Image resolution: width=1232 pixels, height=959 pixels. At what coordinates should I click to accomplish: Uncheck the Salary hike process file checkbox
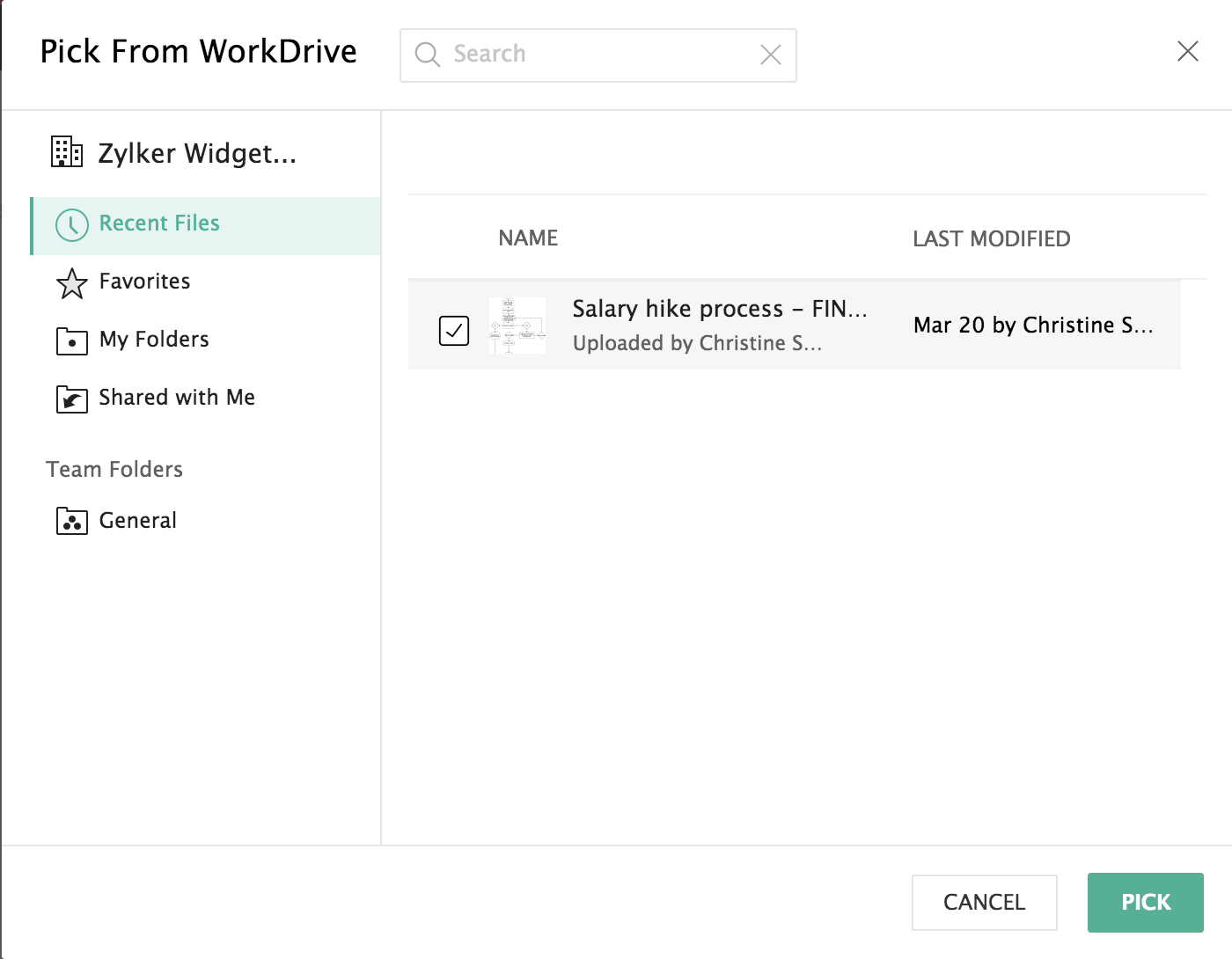point(454,331)
